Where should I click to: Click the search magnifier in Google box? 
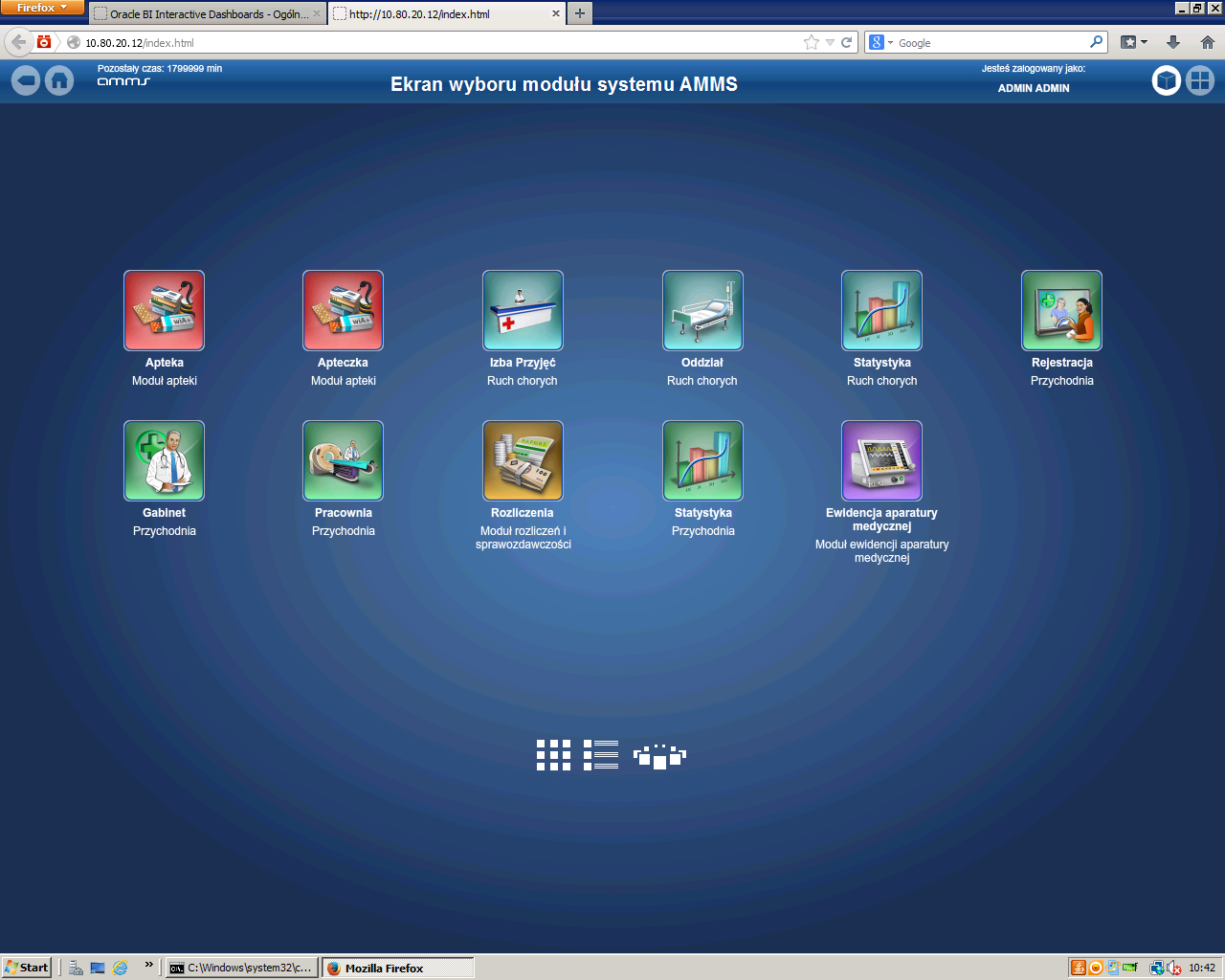(x=1096, y=42)
